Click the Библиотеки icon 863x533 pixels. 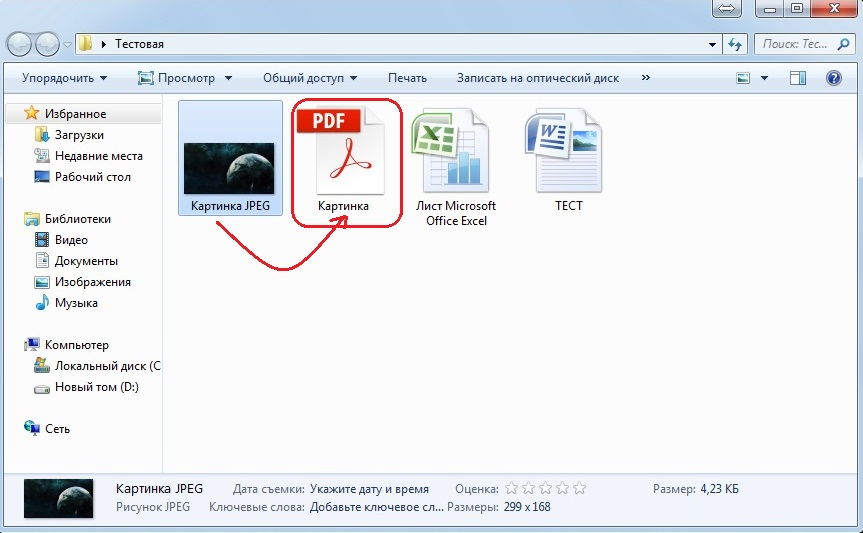coord(32,219)
